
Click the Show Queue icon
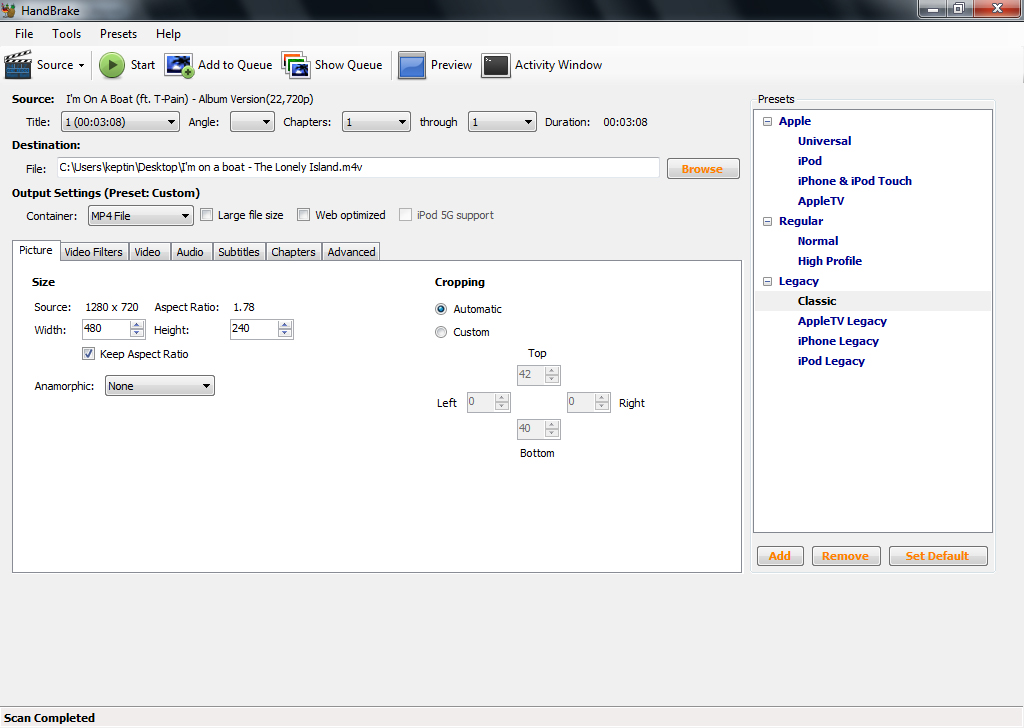[x=296, y=65]
